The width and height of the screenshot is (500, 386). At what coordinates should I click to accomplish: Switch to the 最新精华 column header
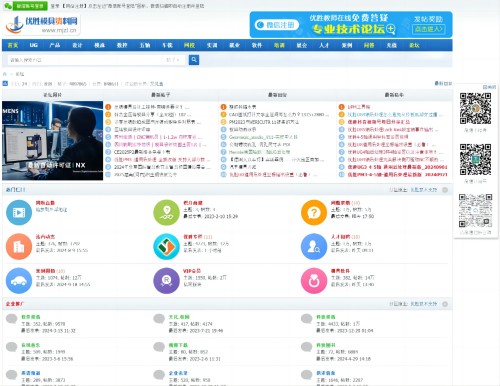(394, 95)
